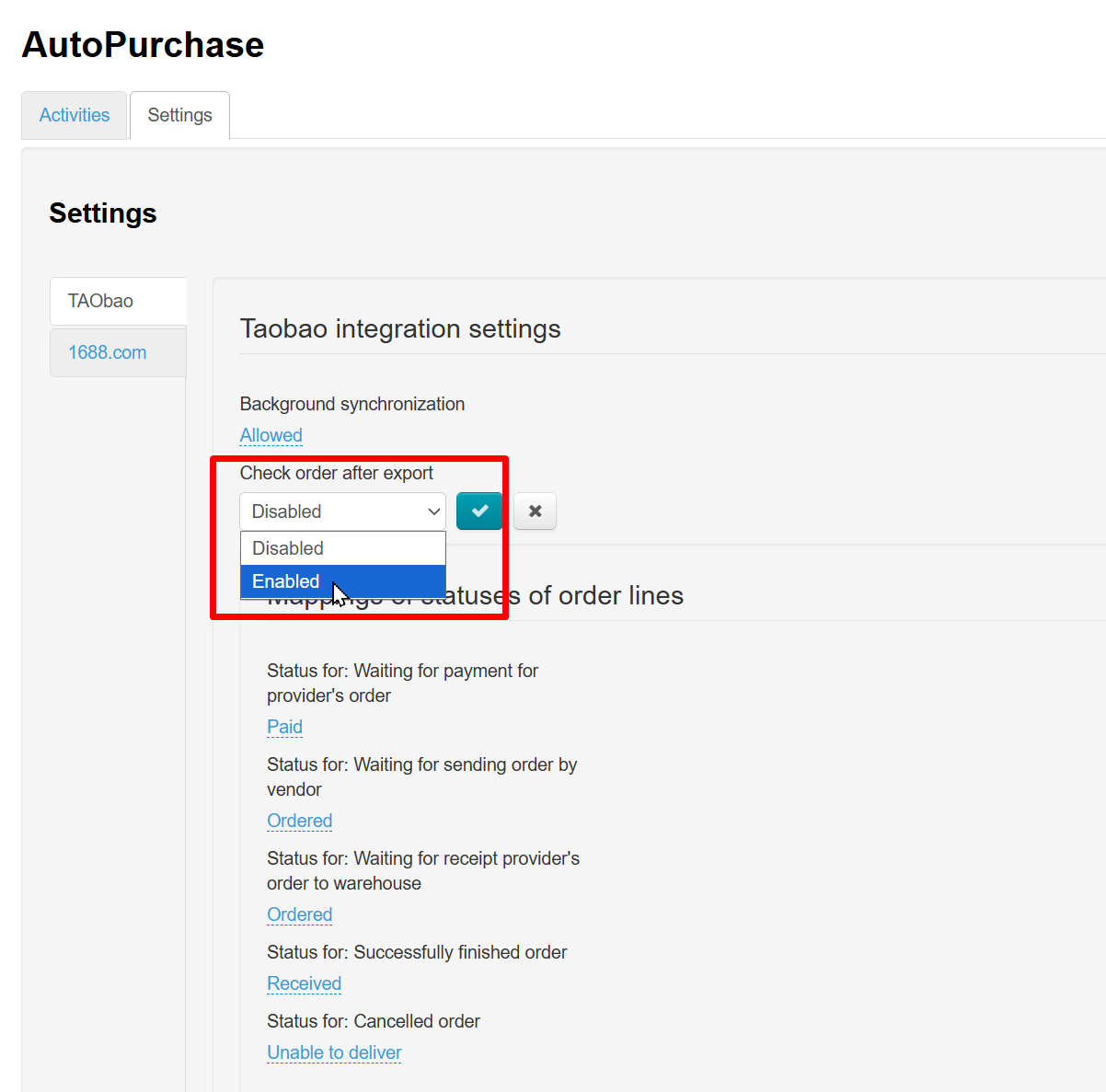Click Ordered under waiting for receipt to warehouse
Screen dimensions: 1106x1092
[x=299, y=914]
